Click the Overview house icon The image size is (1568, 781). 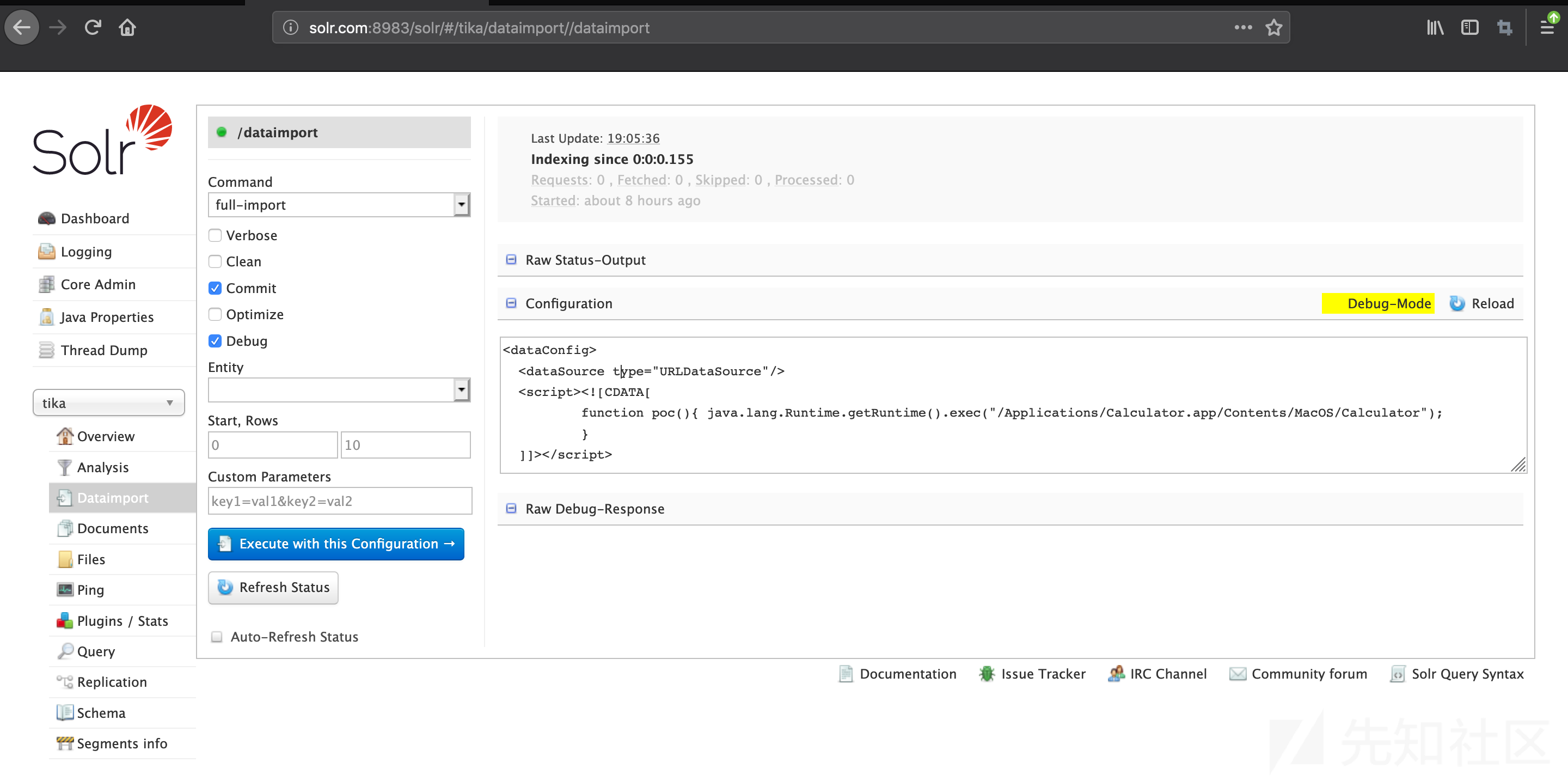pyautogui.click(x=65, y=436)
